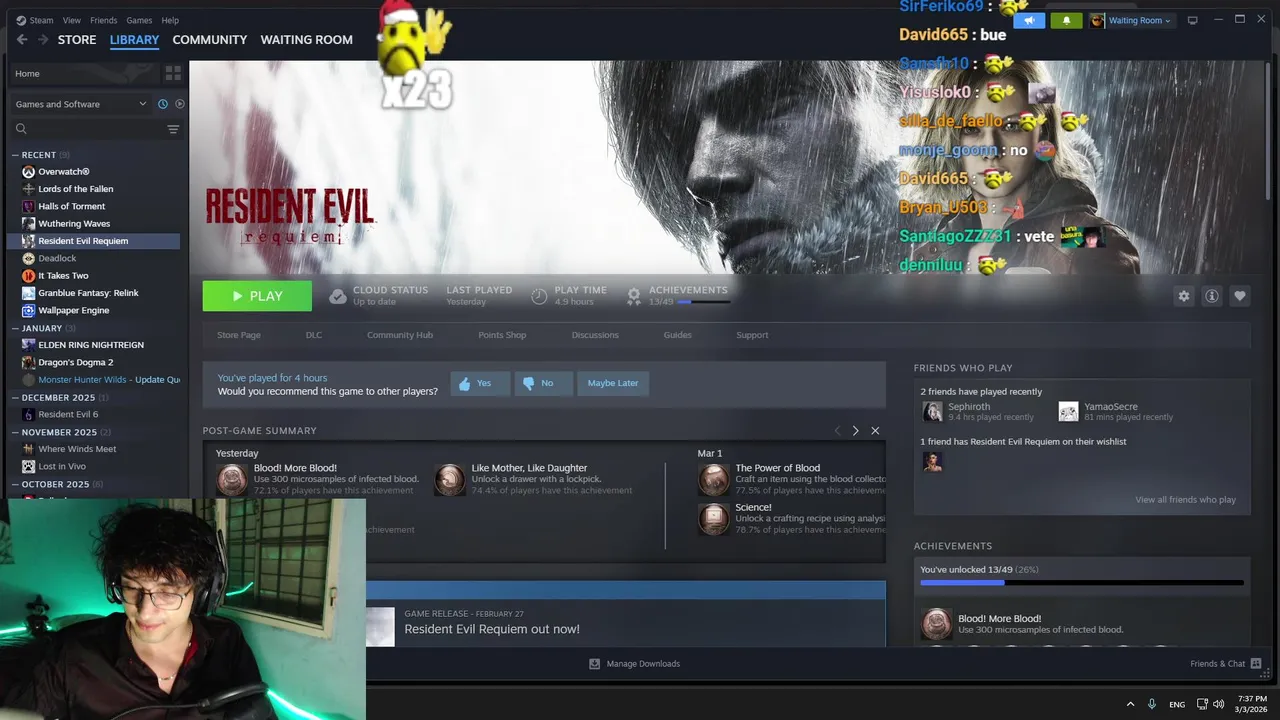The image size is (1280, 720).
Task: Go to STORE section
Action: click(x=77, y=40)
